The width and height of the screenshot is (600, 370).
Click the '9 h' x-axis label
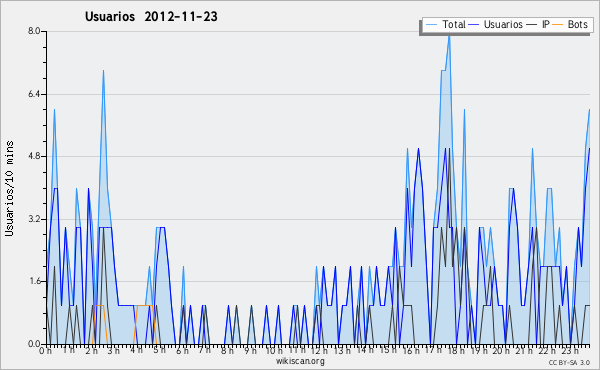tap(250, 351)
